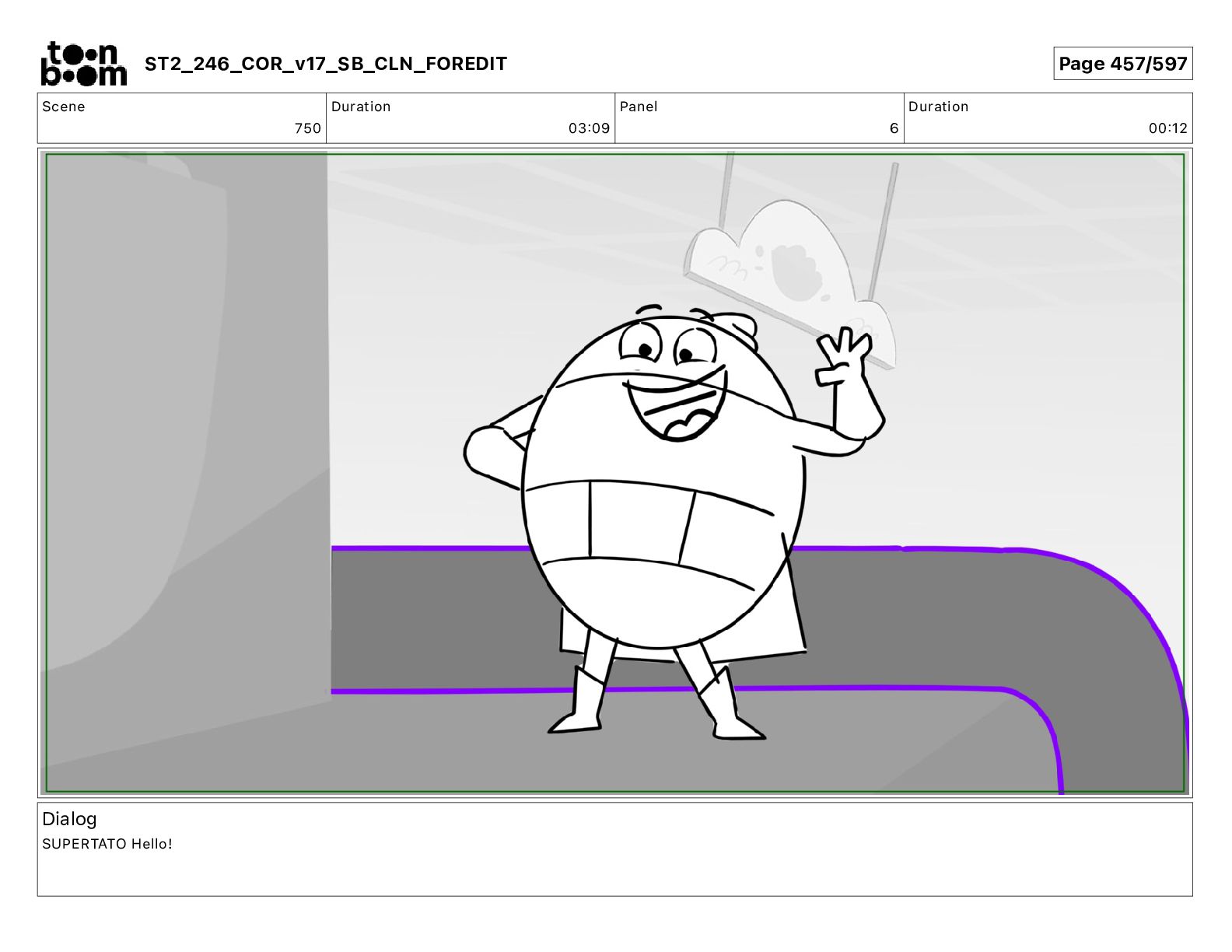Image resolution: width=1232 pixels, height=952 pixels.
Task: Click the Page 457/597 indicator
Action: (x=1122, y=64)
